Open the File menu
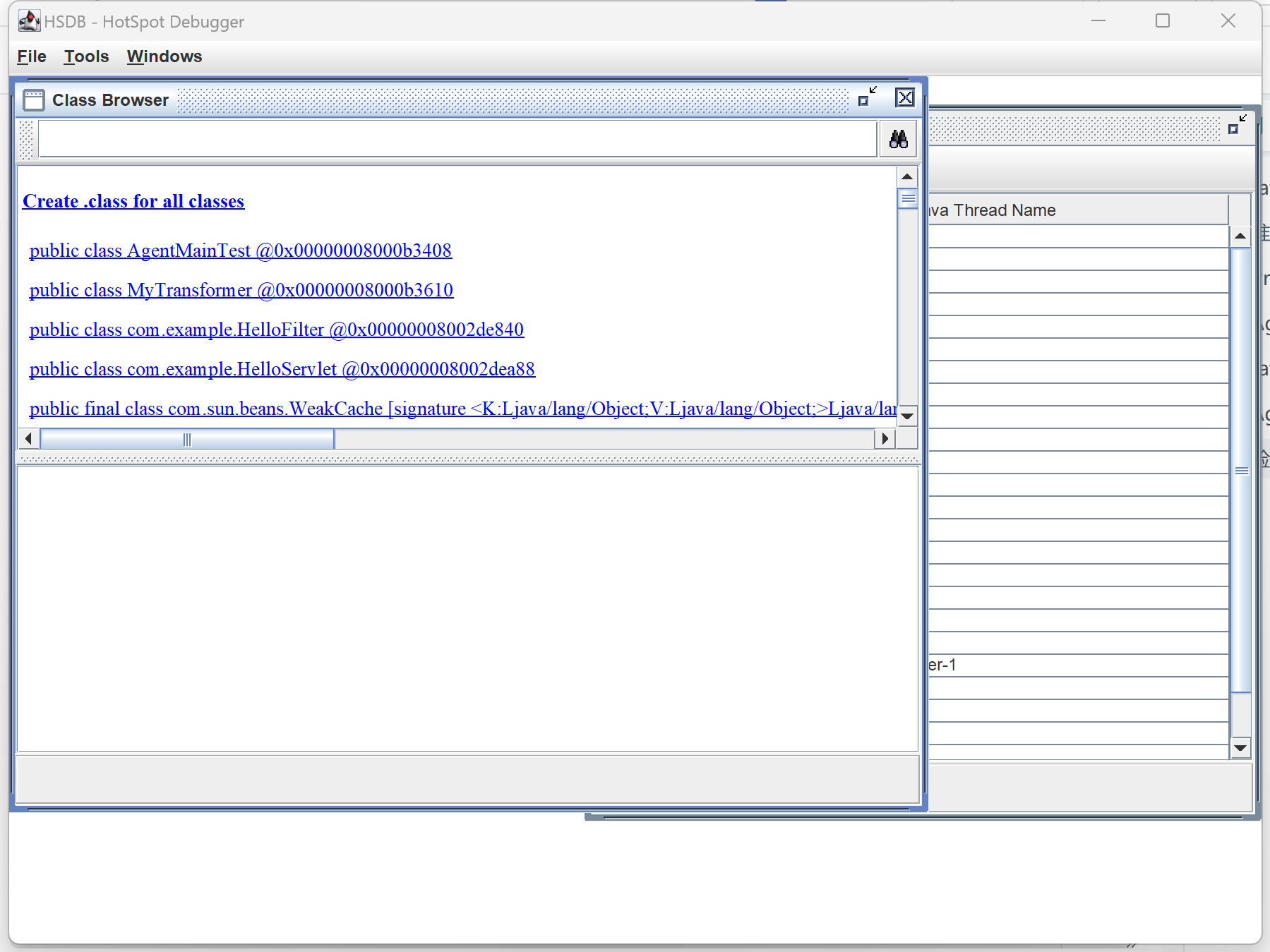The image size is (1270, 952). click(32, 56)
